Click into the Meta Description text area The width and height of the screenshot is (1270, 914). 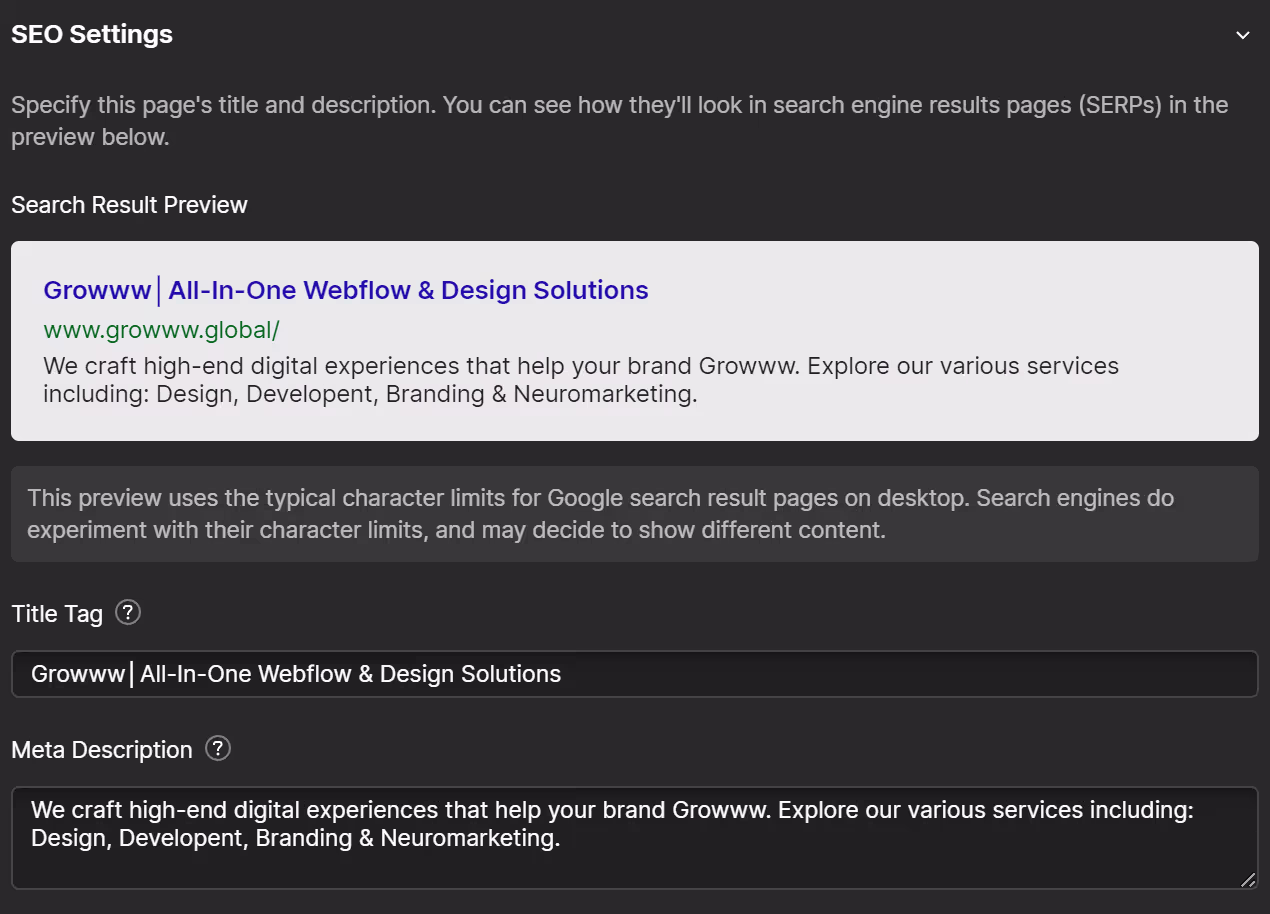tap(634, 838)
